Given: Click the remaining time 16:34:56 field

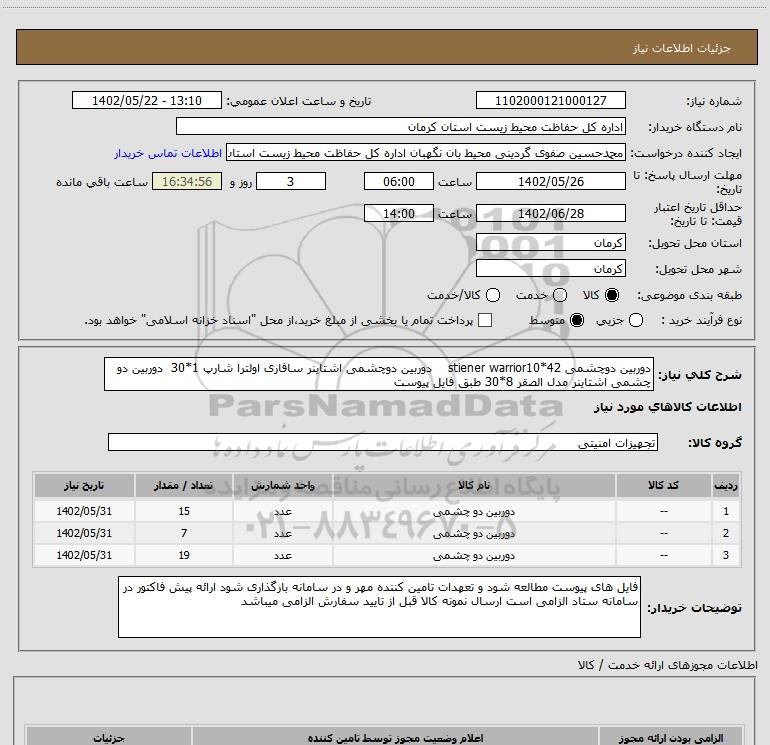Looking at the screenshot, I should pyautogui.click(x=187, y=182).
